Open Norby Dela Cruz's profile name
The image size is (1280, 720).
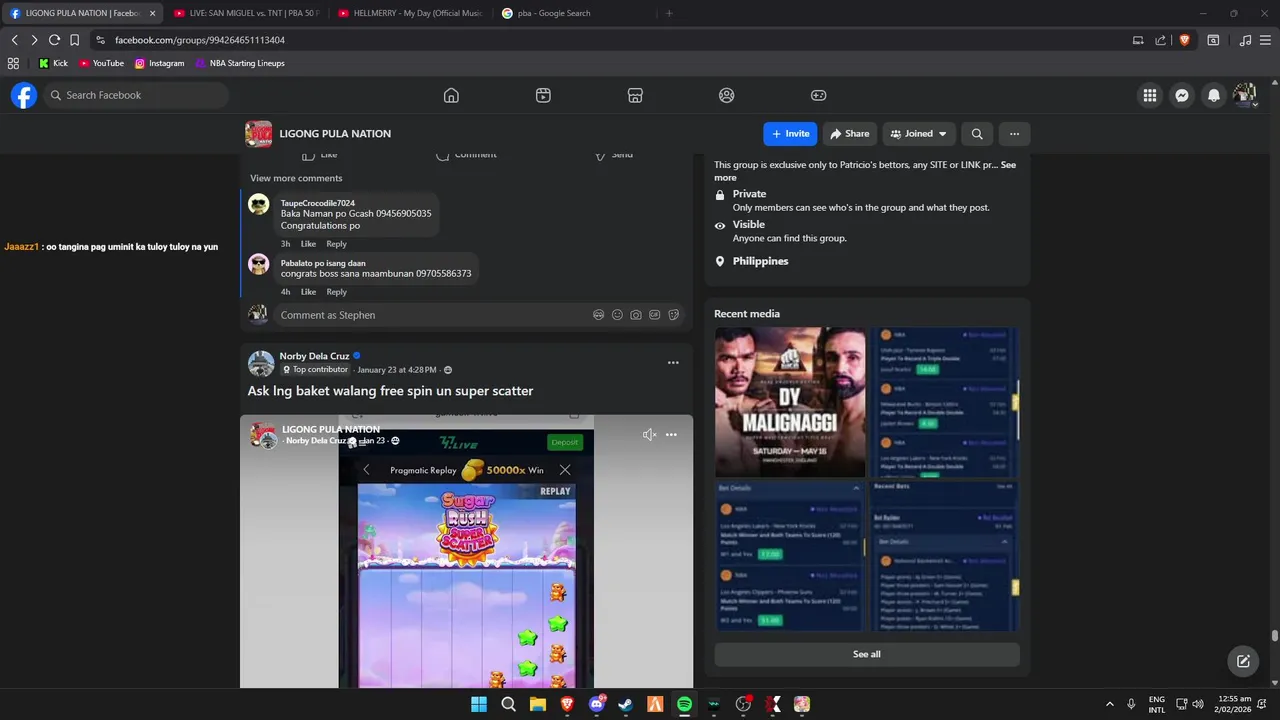point(314,356)
